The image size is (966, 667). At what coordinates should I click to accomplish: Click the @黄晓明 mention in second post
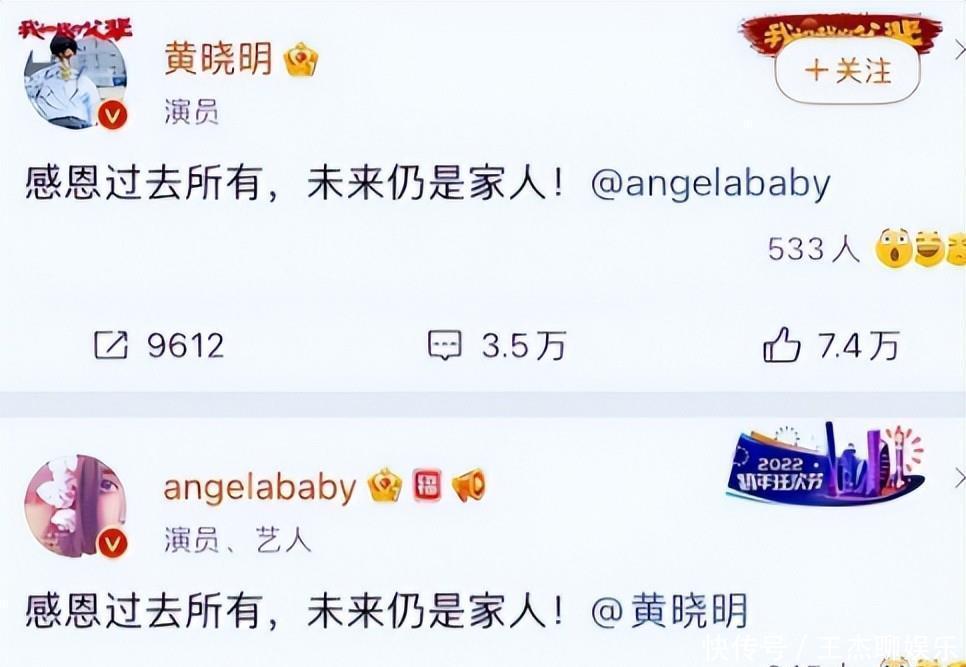click(x=669, y=611)
